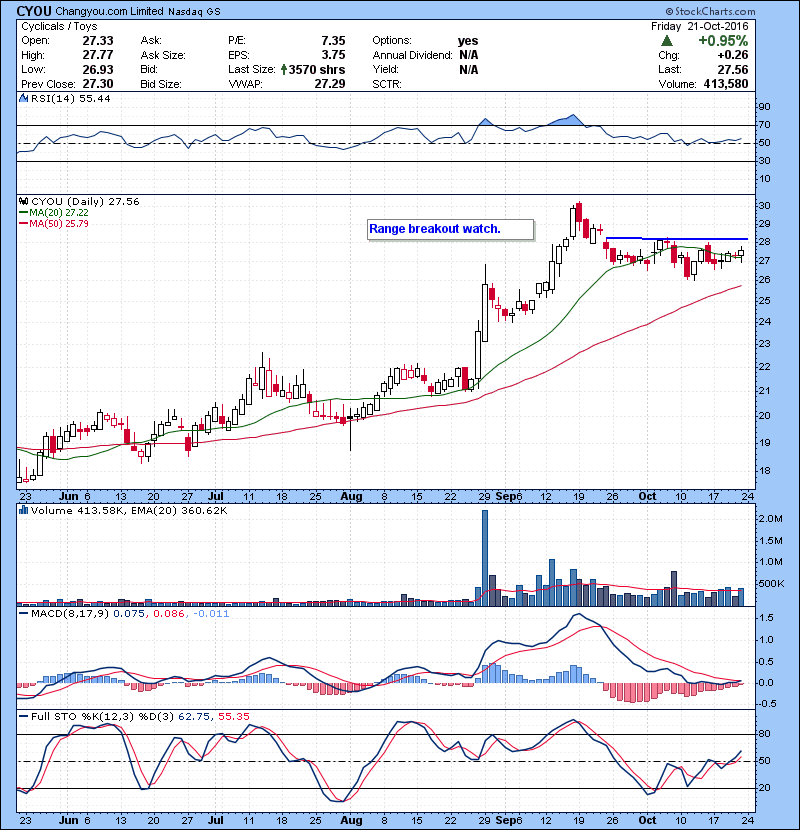The width and height of the screenshot is (800, 830).
Task: Click the Low value 26.93
Action: point(98,69)
